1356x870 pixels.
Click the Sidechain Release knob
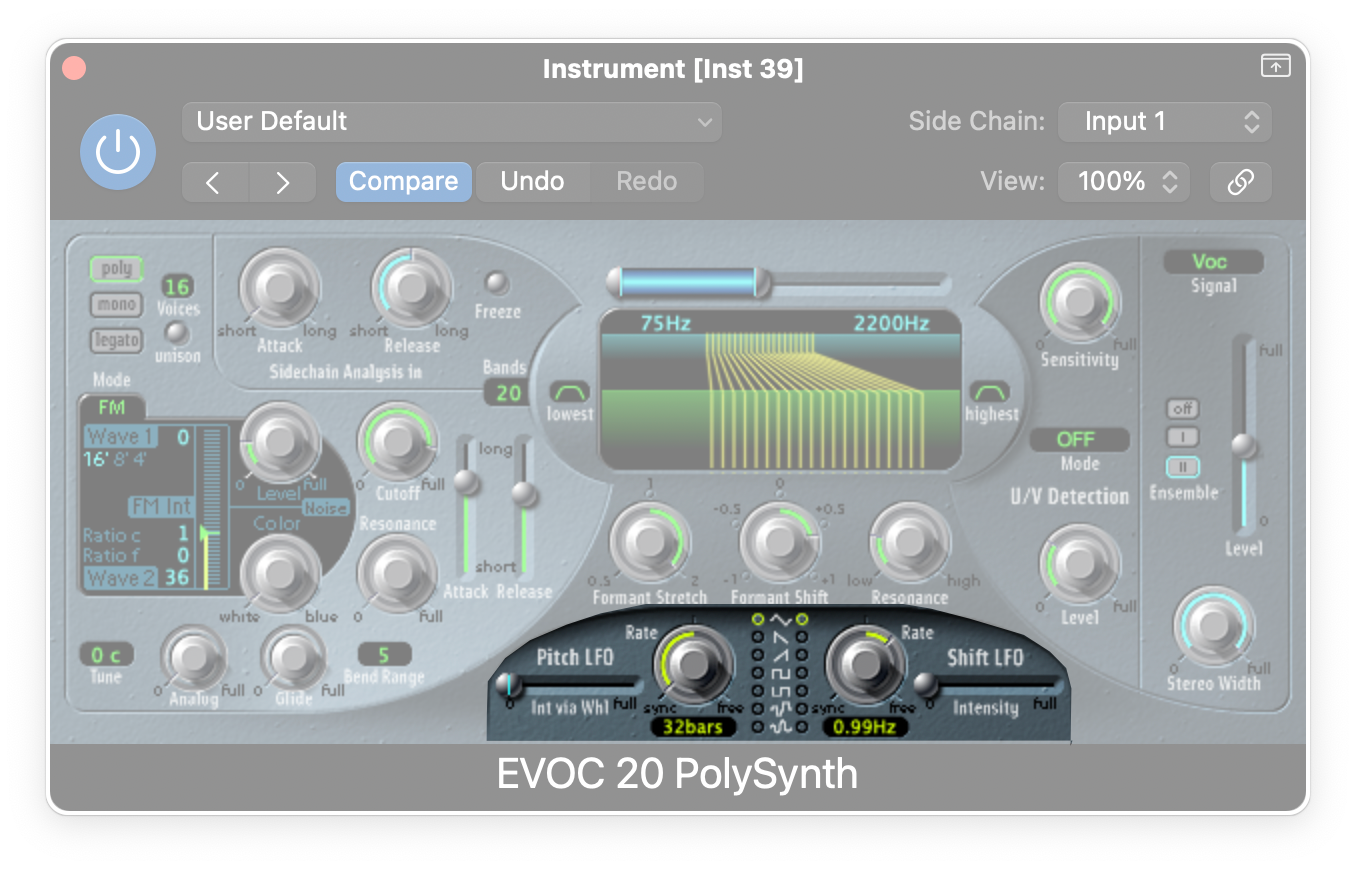point(412,288)
